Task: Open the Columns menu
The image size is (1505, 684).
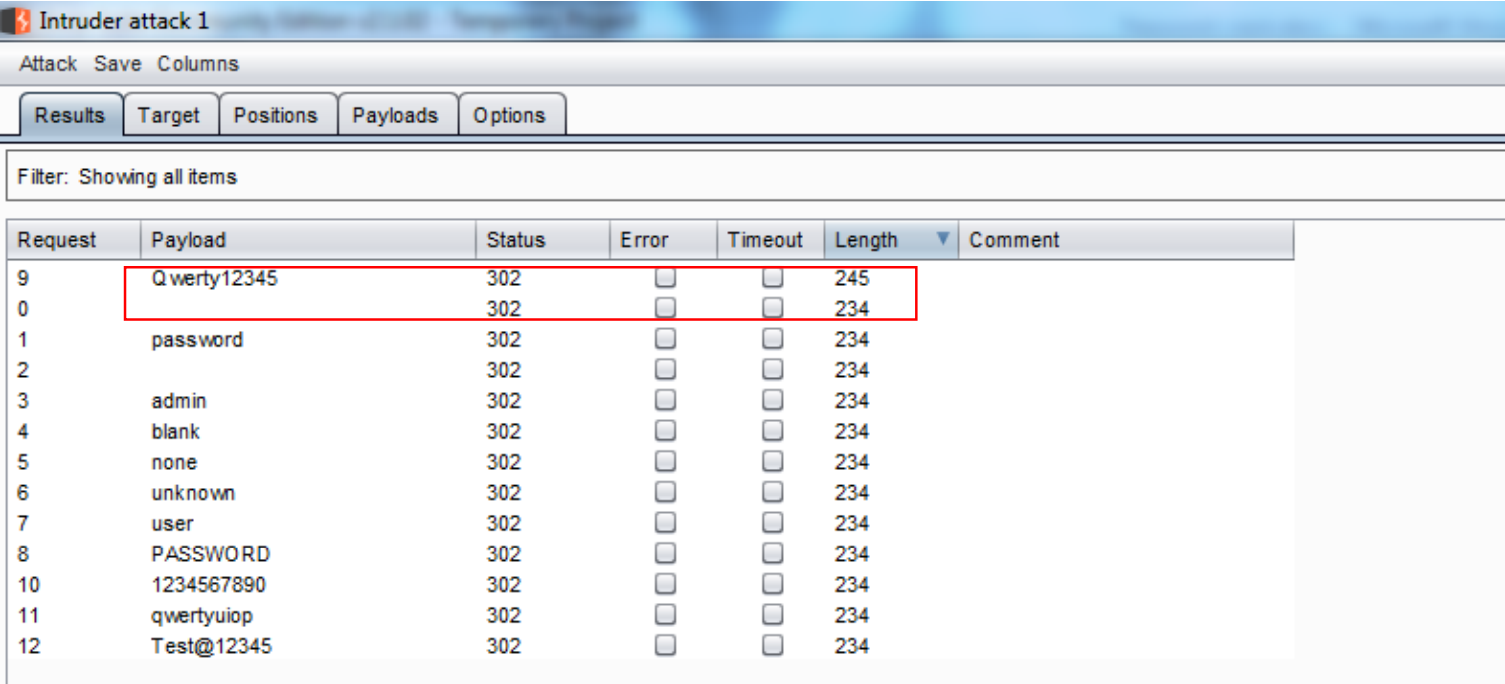Action: click(x=198, y=64)
